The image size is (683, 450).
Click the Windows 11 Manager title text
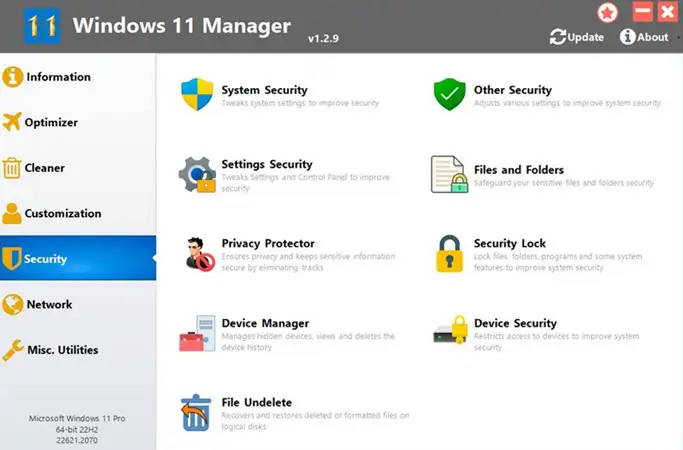(182, 26)
